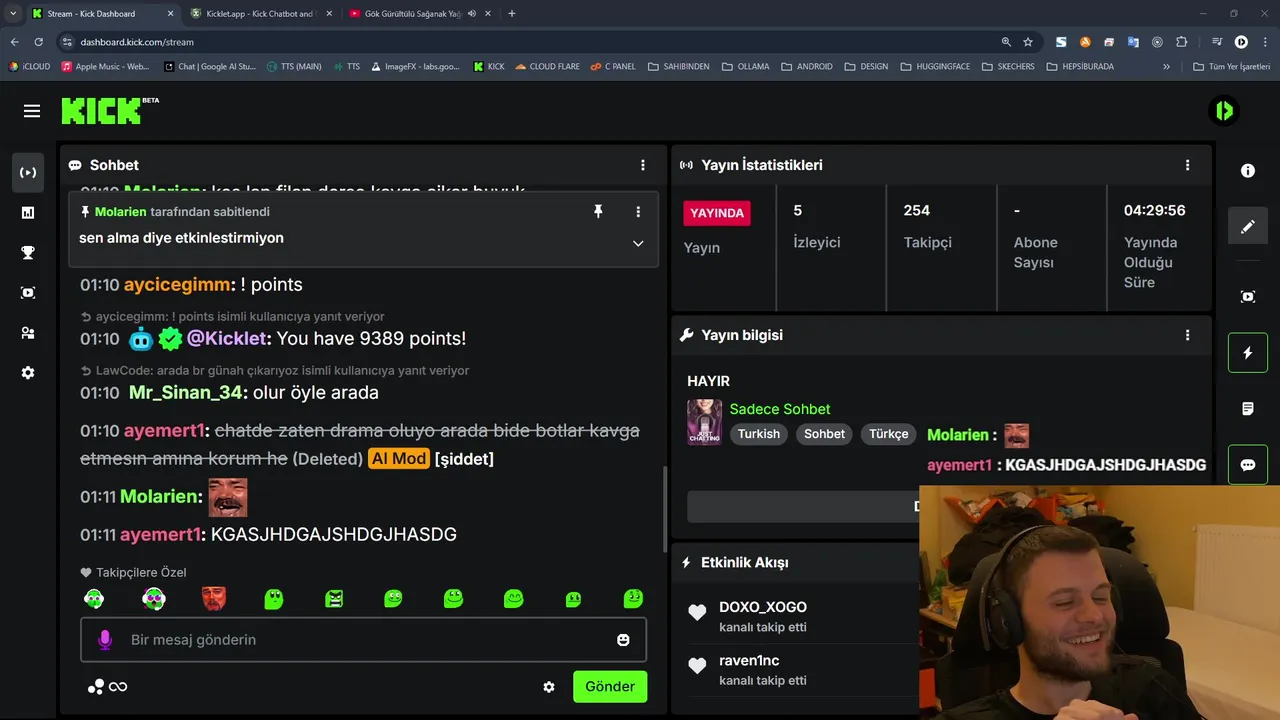The image size is (1280, 720).
Task: Click the browser reload button
Action: tap(38, 42)
